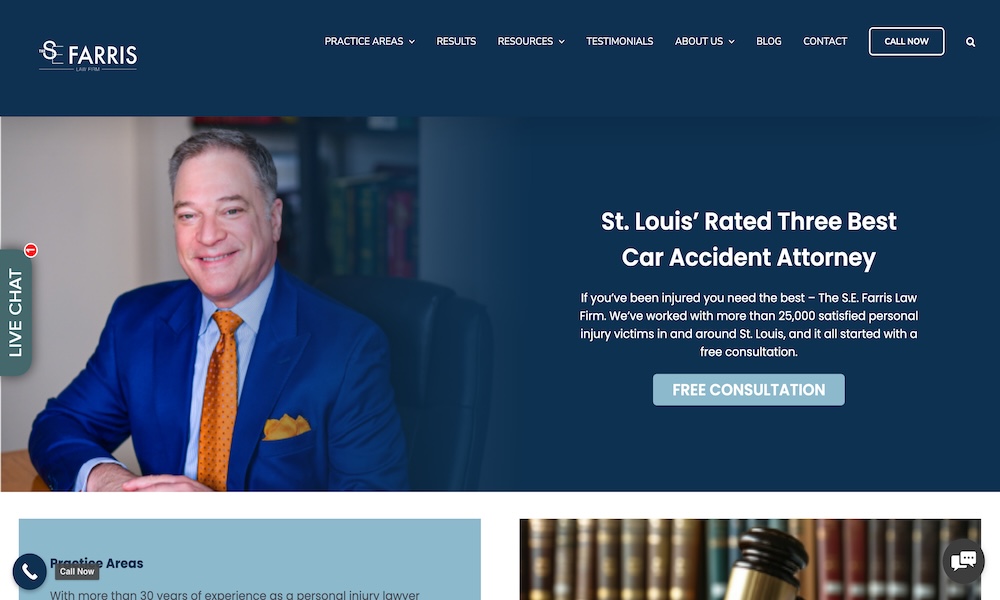Screen dimensions: 1000x600
Task: Click the outlined CALL NOW header button
Action: point(906,41)
